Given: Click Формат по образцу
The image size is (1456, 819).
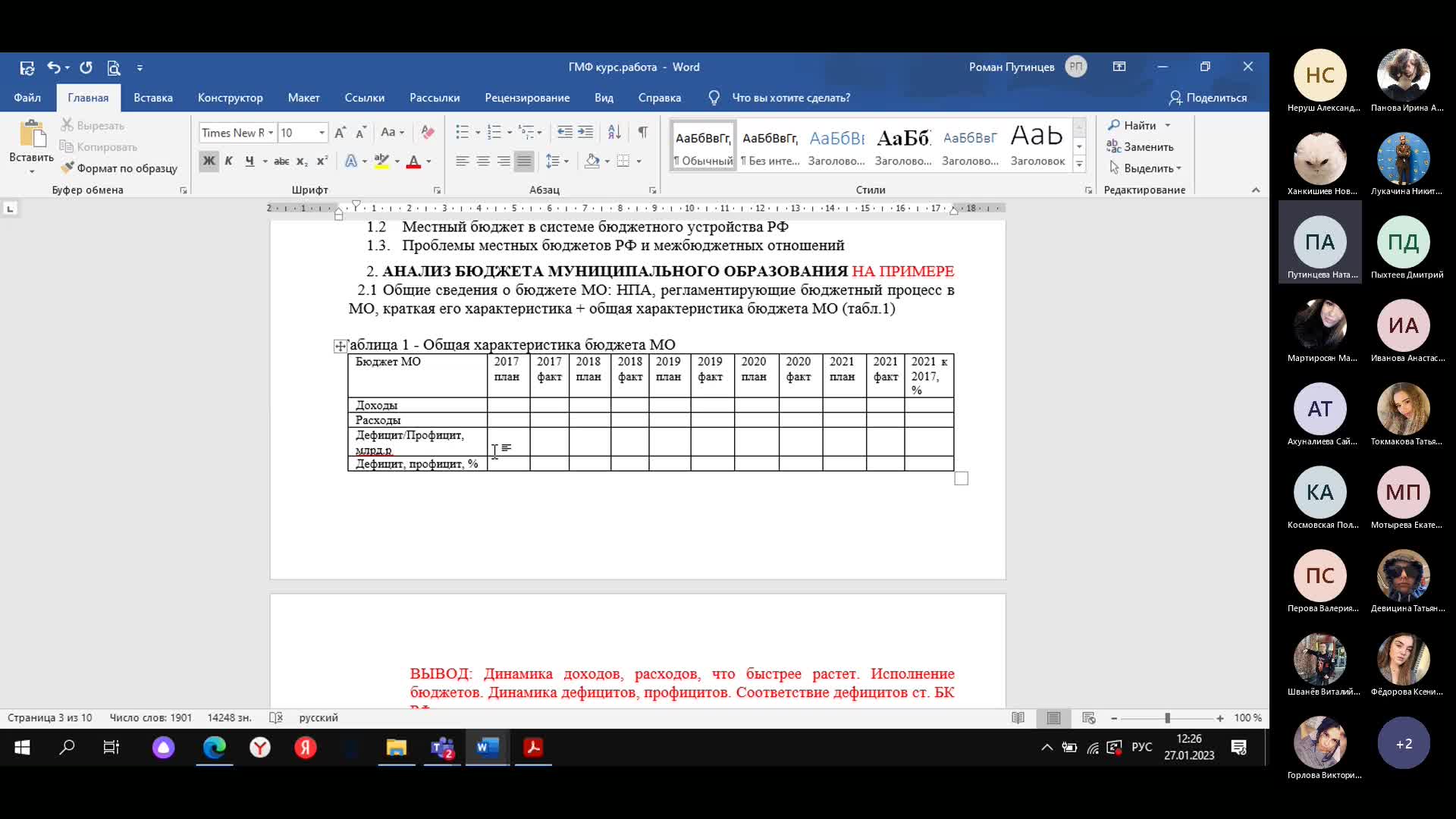Looking at the screenshot, I should point(120,168).
